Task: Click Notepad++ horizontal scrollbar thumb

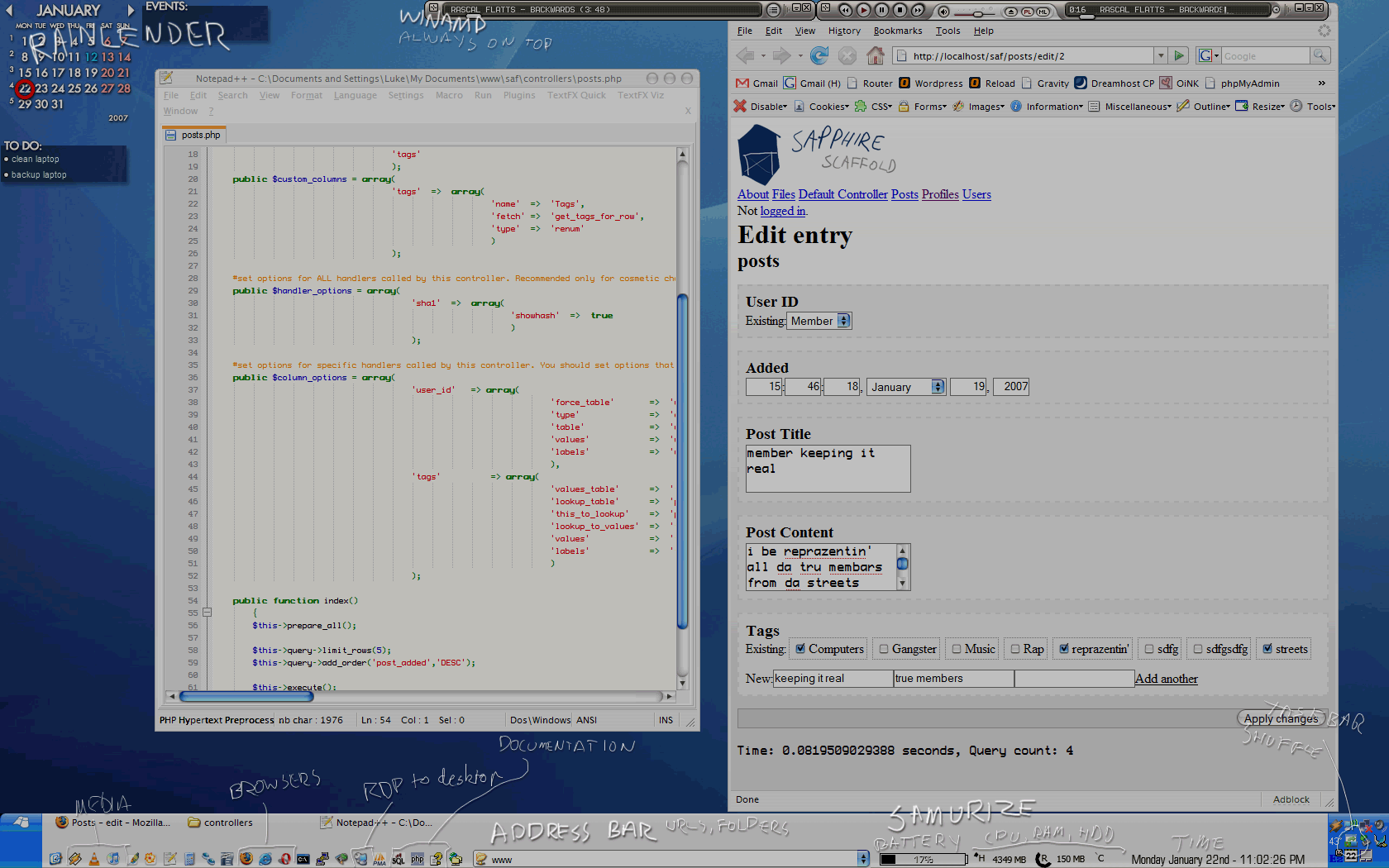Action: pos(246,696)
